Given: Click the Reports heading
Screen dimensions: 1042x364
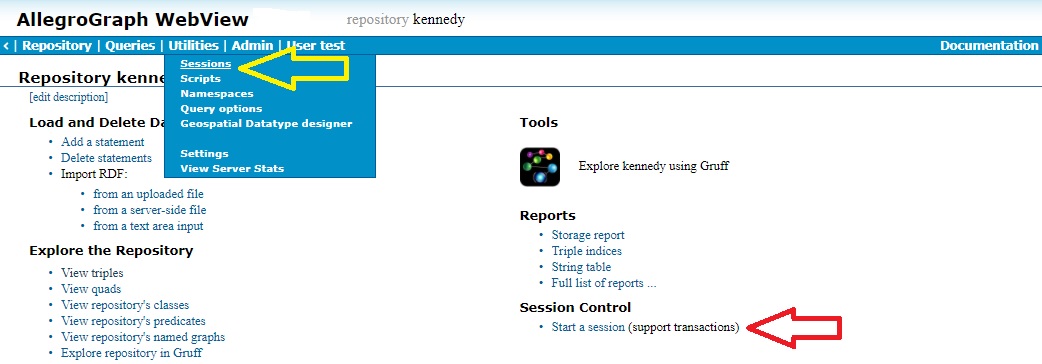Looking at the screenshot, I should click(x=548, y=216).
